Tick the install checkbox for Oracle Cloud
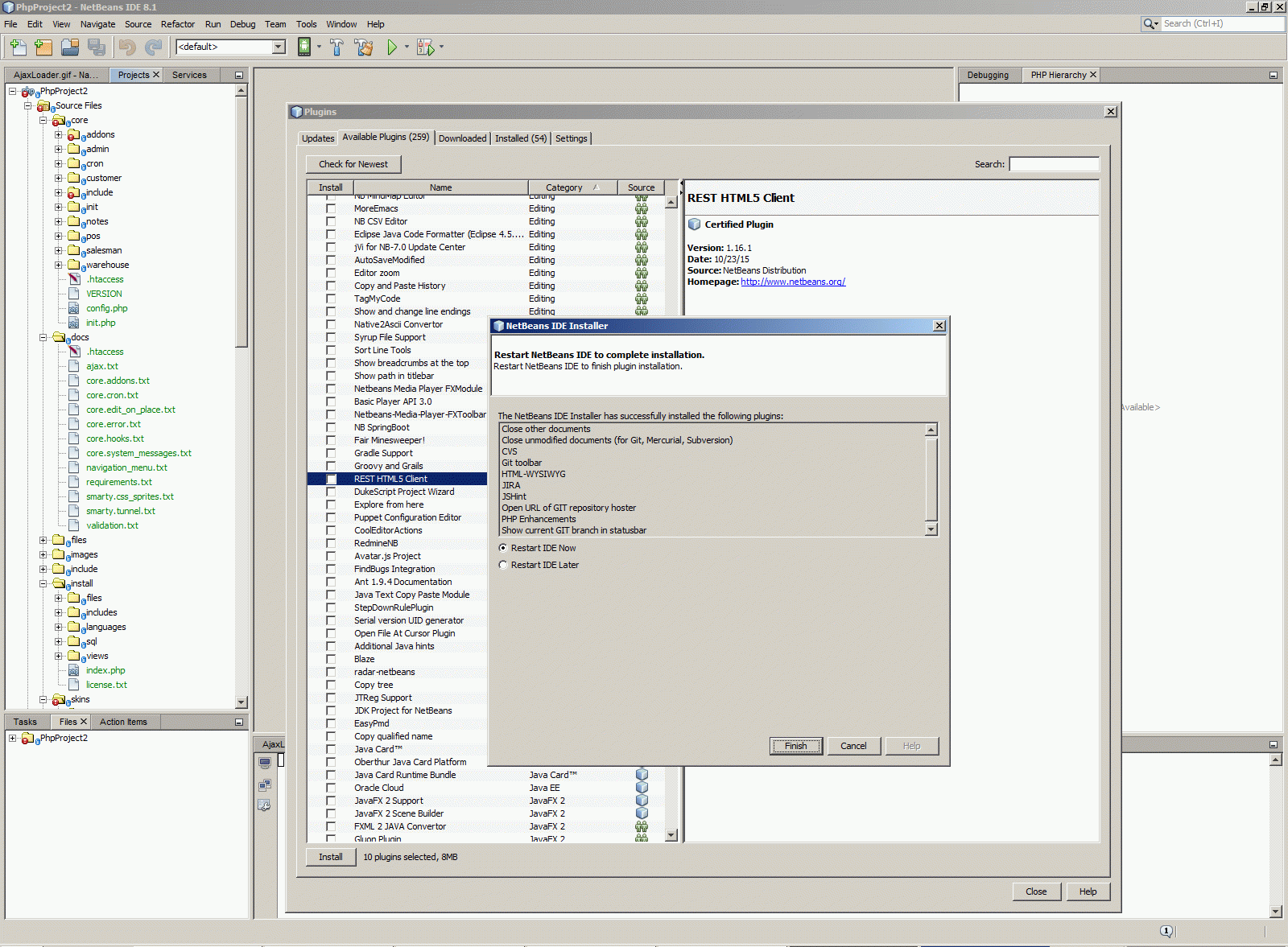1288x947 pixels. [x=331, y=788]
